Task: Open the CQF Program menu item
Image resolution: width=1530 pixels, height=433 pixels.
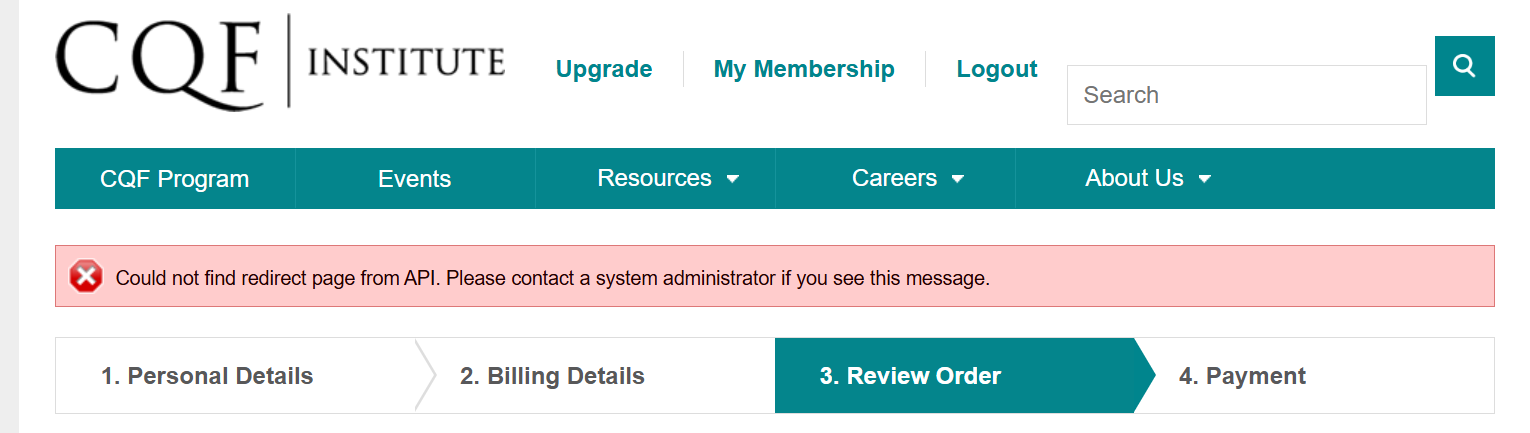Action: click(x=175, y=179)
